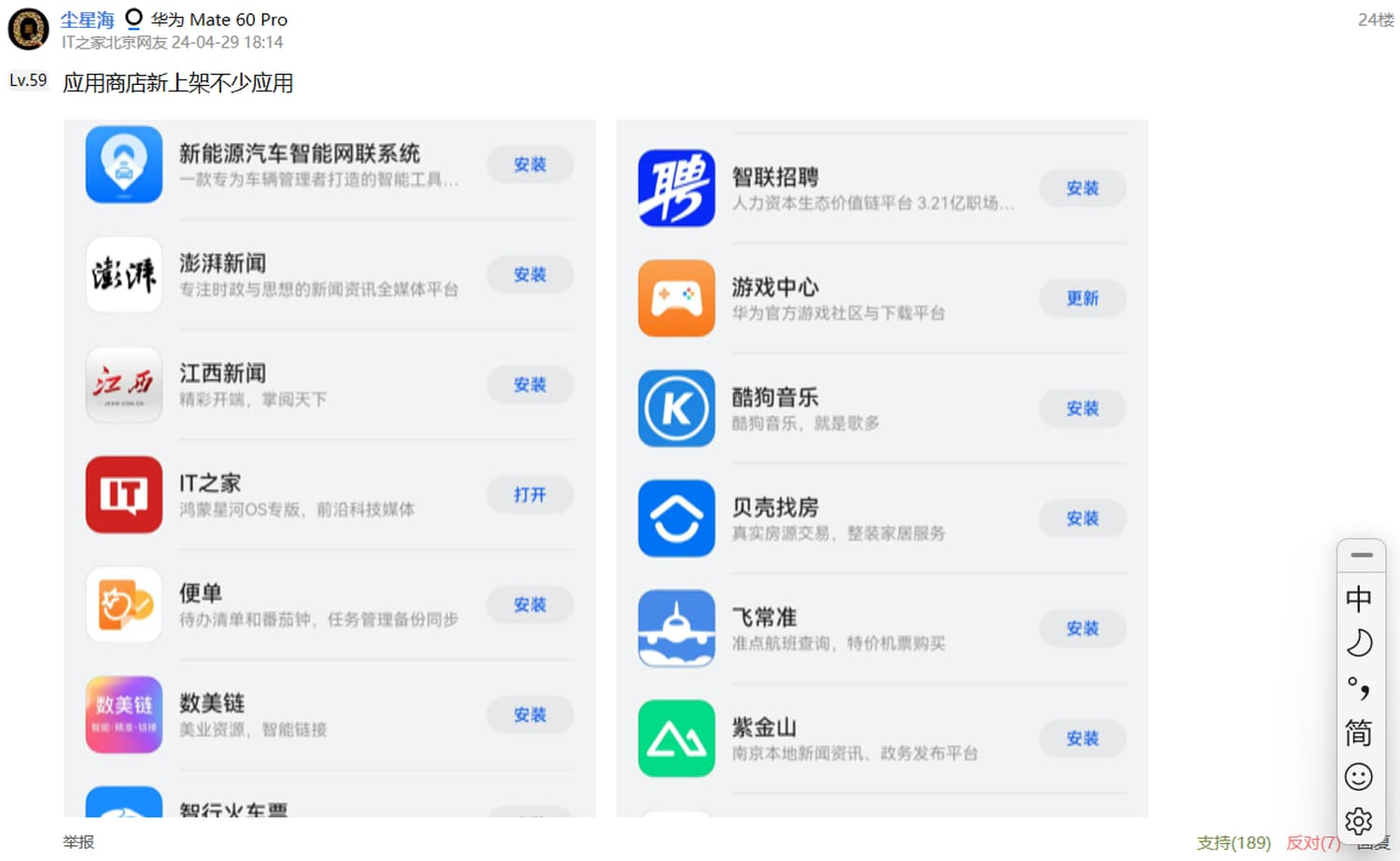Install 紫金山 with 安装 button
Viewport: 1400px width, 861px height.
click(x=1083, y=740)
